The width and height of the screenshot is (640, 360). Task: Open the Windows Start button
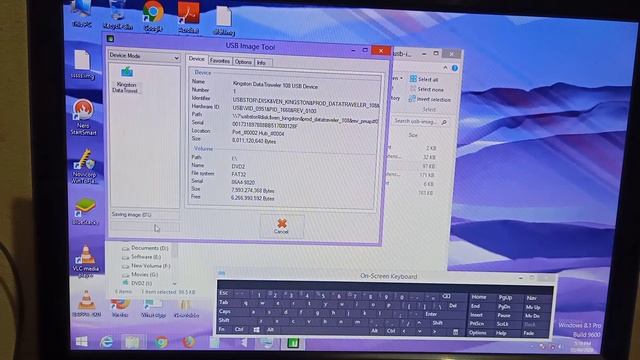point(82,341)
